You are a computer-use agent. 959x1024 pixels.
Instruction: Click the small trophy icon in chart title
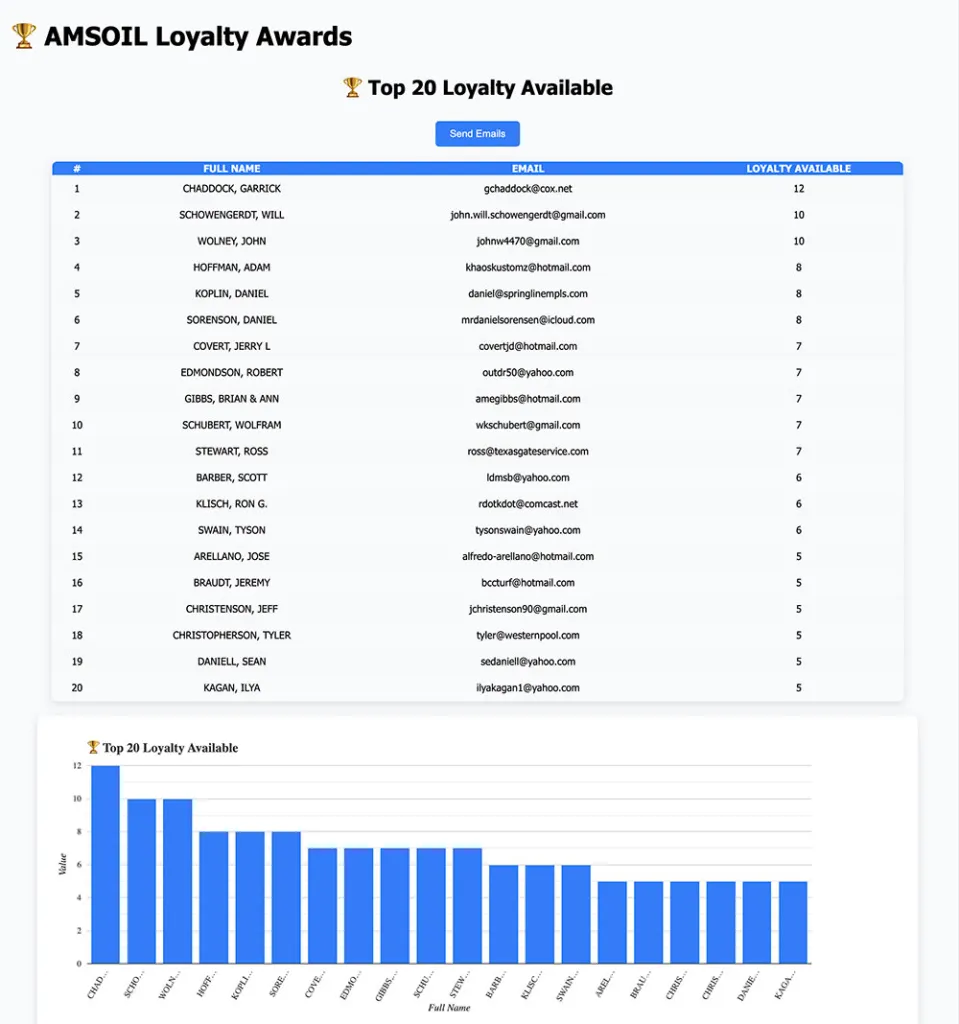(x=93, y=747)
